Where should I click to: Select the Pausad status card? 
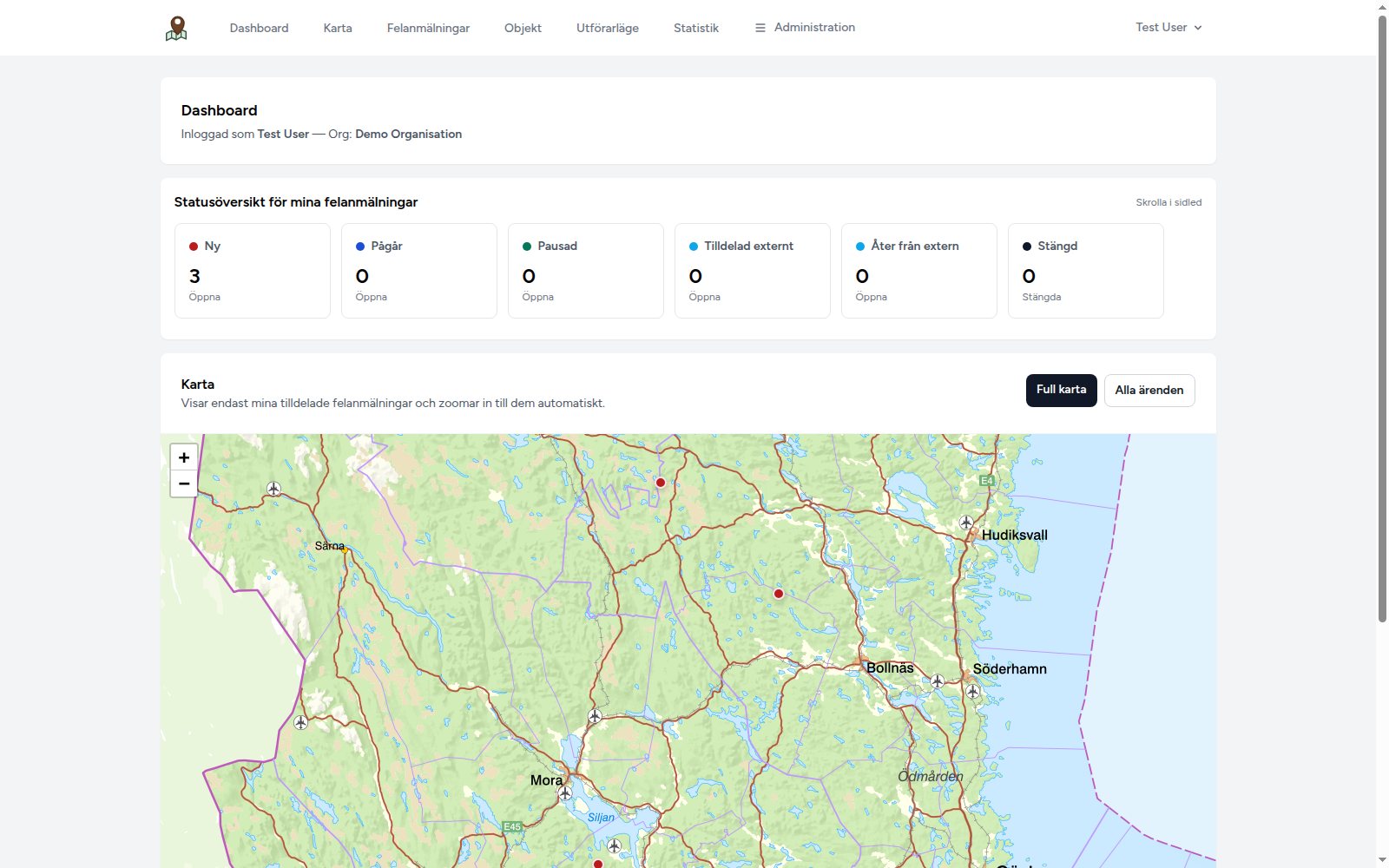[586, 271]
